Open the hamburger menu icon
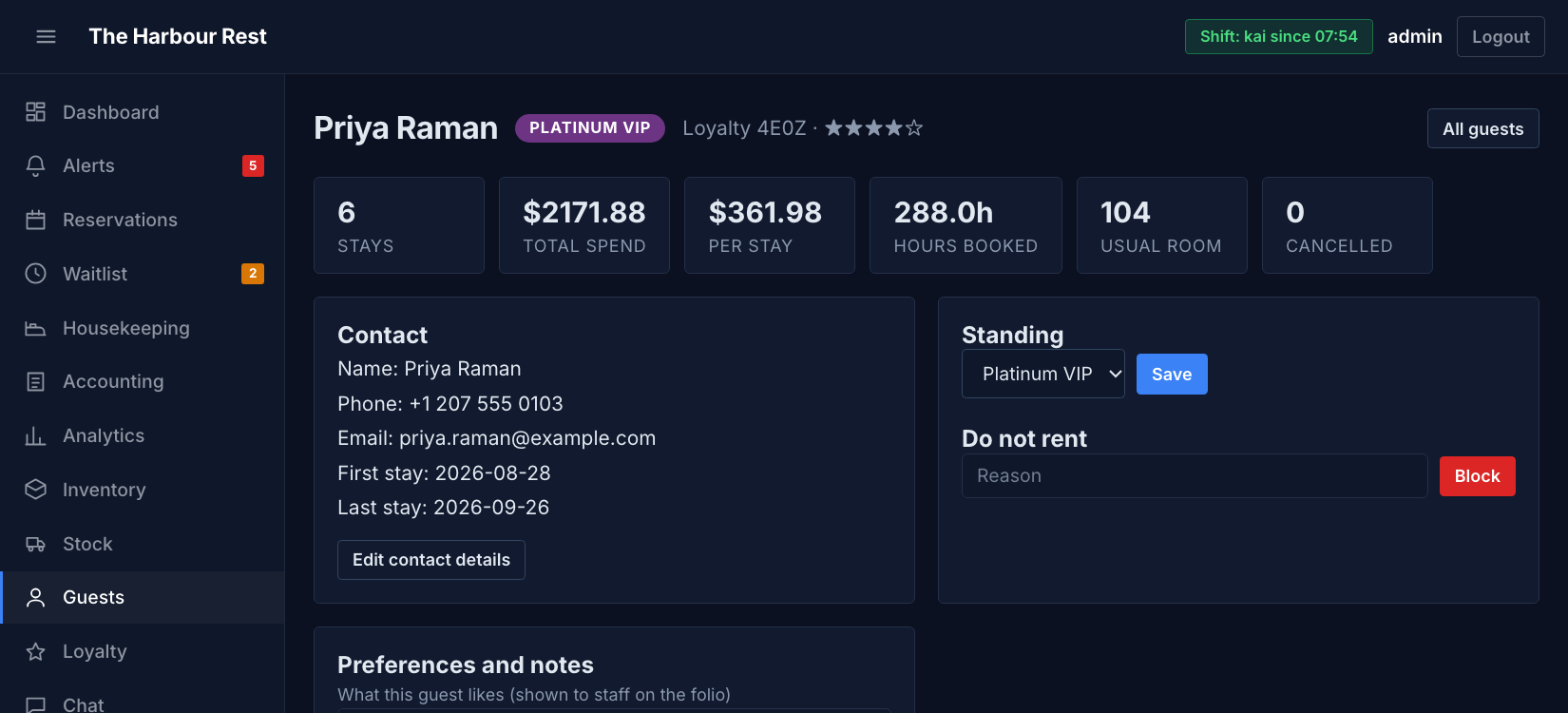 tap(46, 36)
